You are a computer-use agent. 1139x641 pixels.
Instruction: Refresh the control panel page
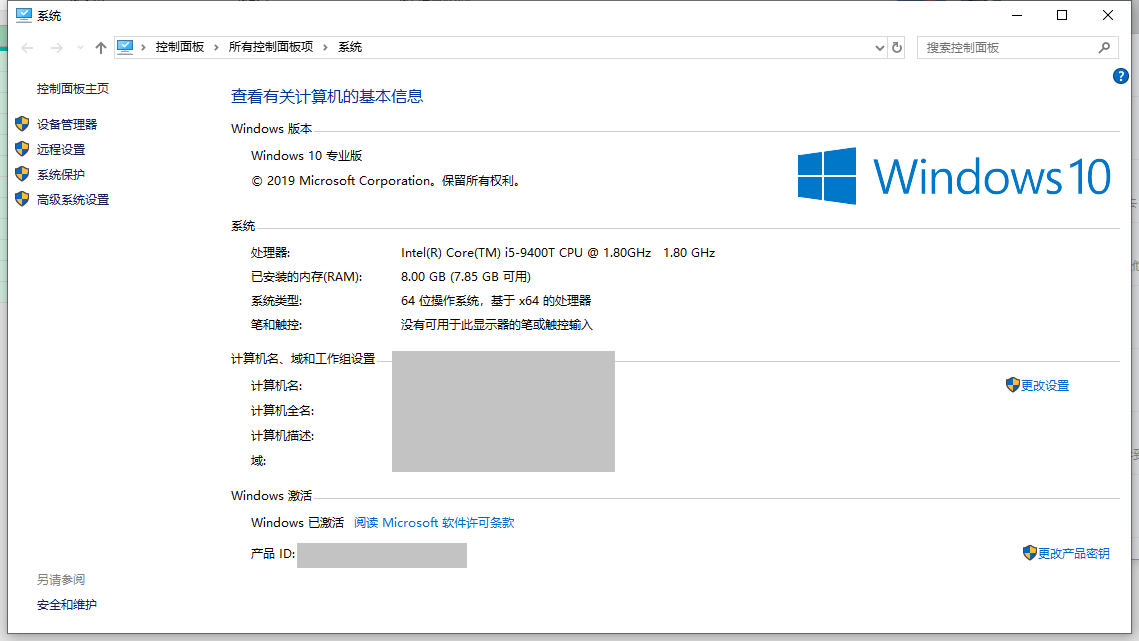click(x=896, y=47)
